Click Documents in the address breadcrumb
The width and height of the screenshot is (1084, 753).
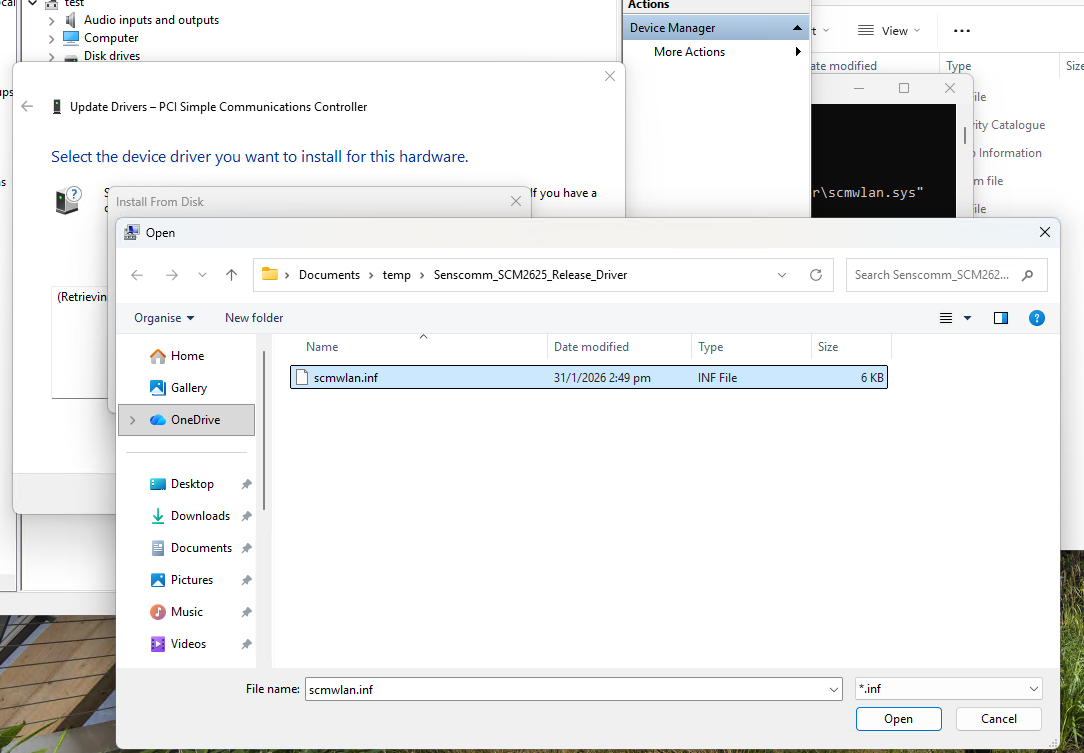pos(329,275)
